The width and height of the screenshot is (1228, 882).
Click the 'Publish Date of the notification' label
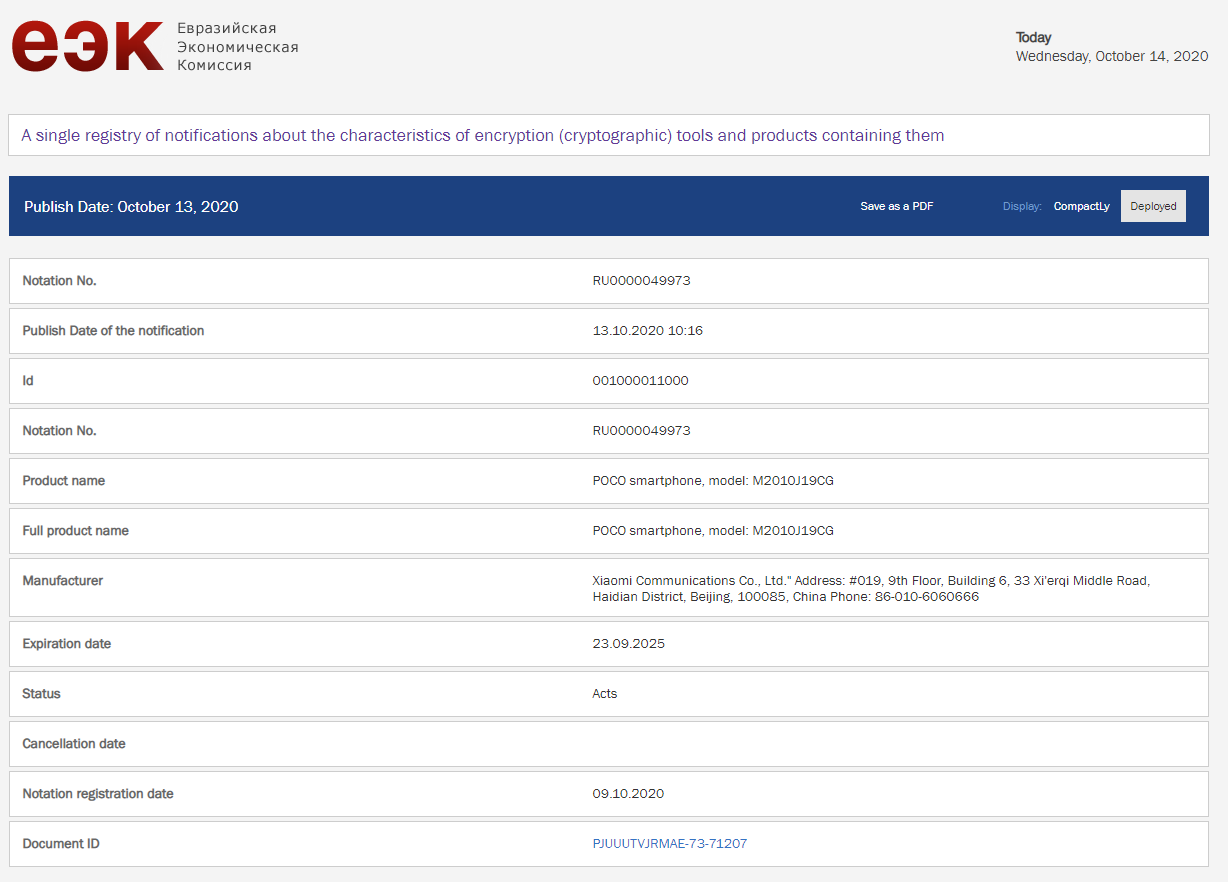tap(113, 331)
